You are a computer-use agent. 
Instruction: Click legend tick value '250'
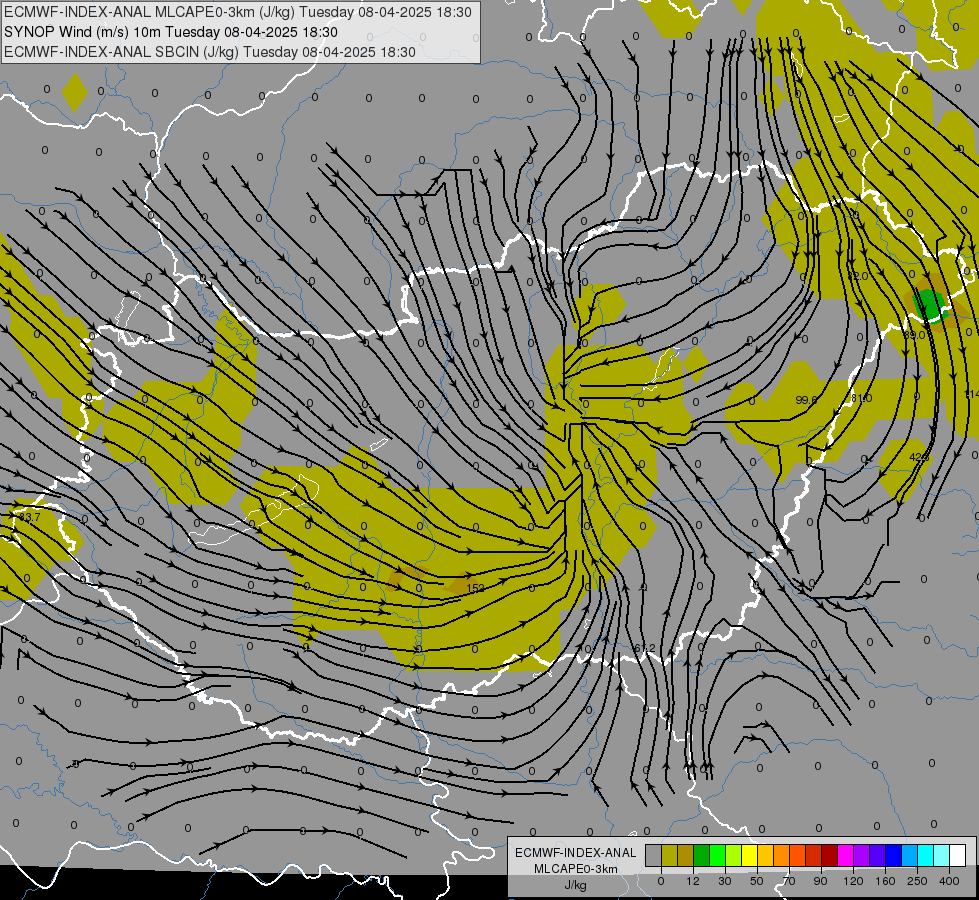pyautogui.click(x=917, y=881)
